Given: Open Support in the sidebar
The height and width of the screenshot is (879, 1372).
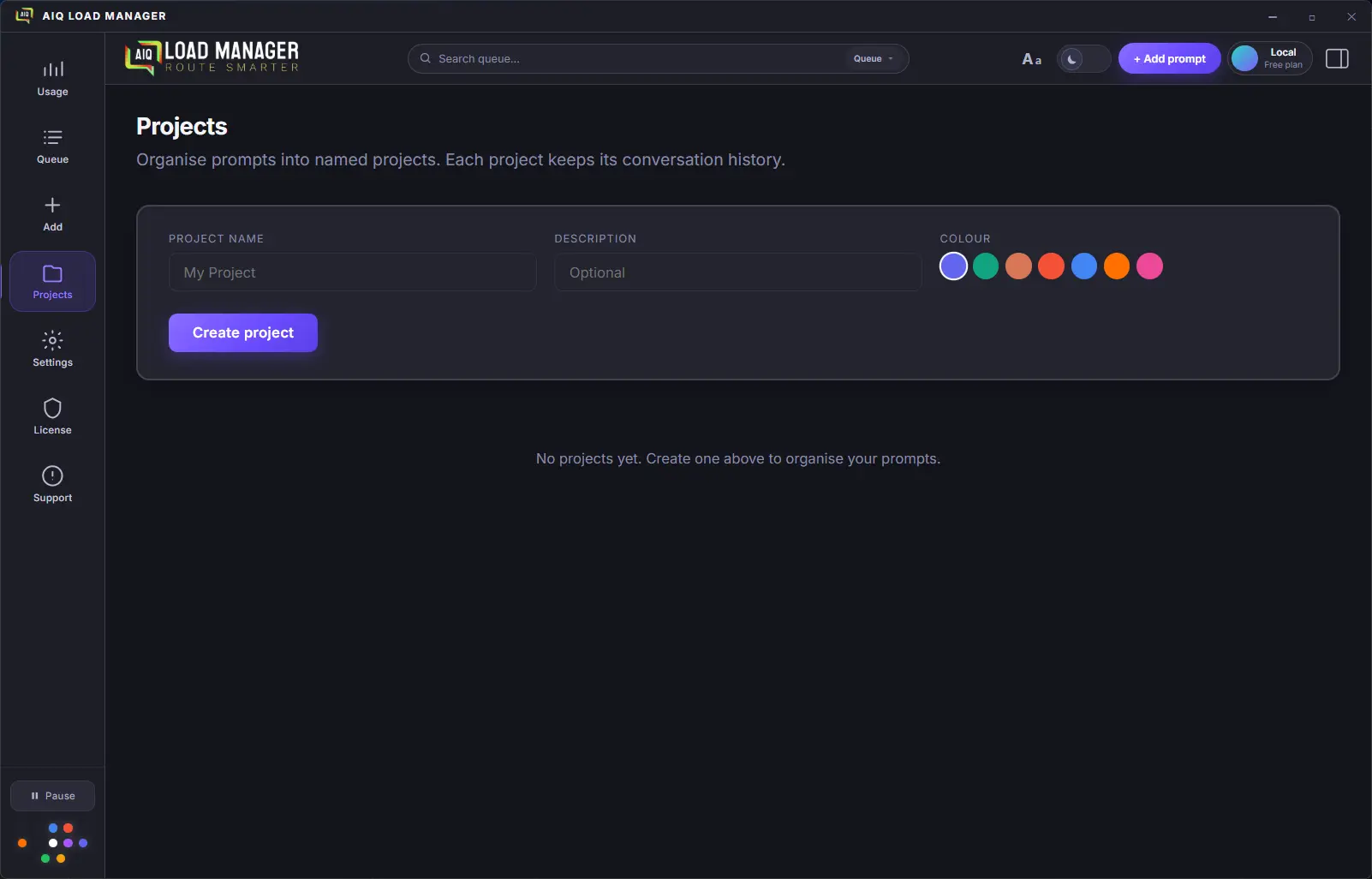Looking at the screenshot, I should (52, 484).
